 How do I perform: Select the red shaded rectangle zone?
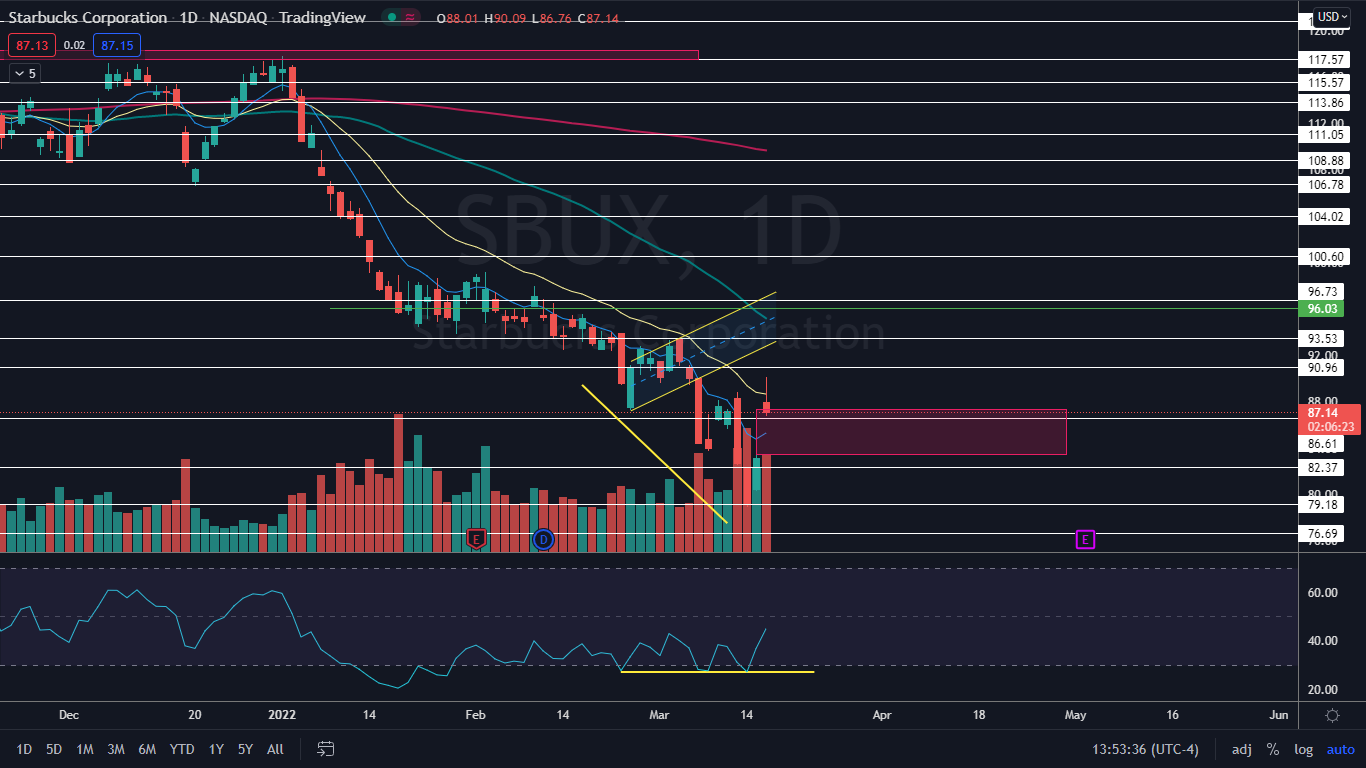tap(911, 432)
